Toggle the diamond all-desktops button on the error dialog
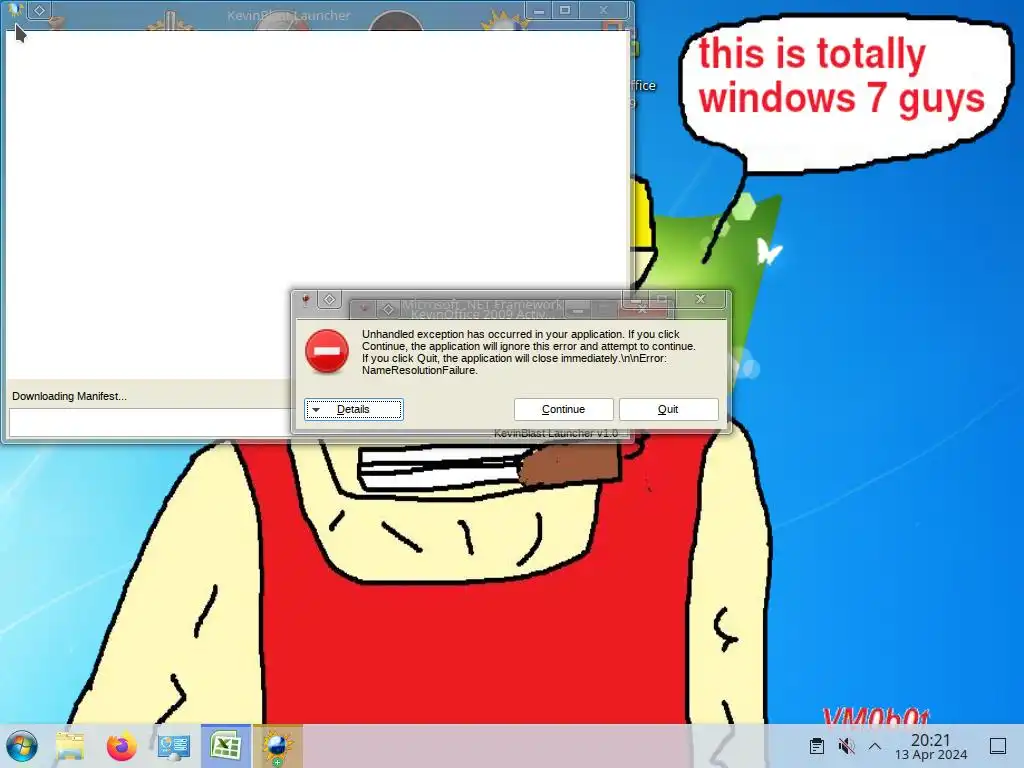This screenshot has width=1024, height=768. pos(329,300)
